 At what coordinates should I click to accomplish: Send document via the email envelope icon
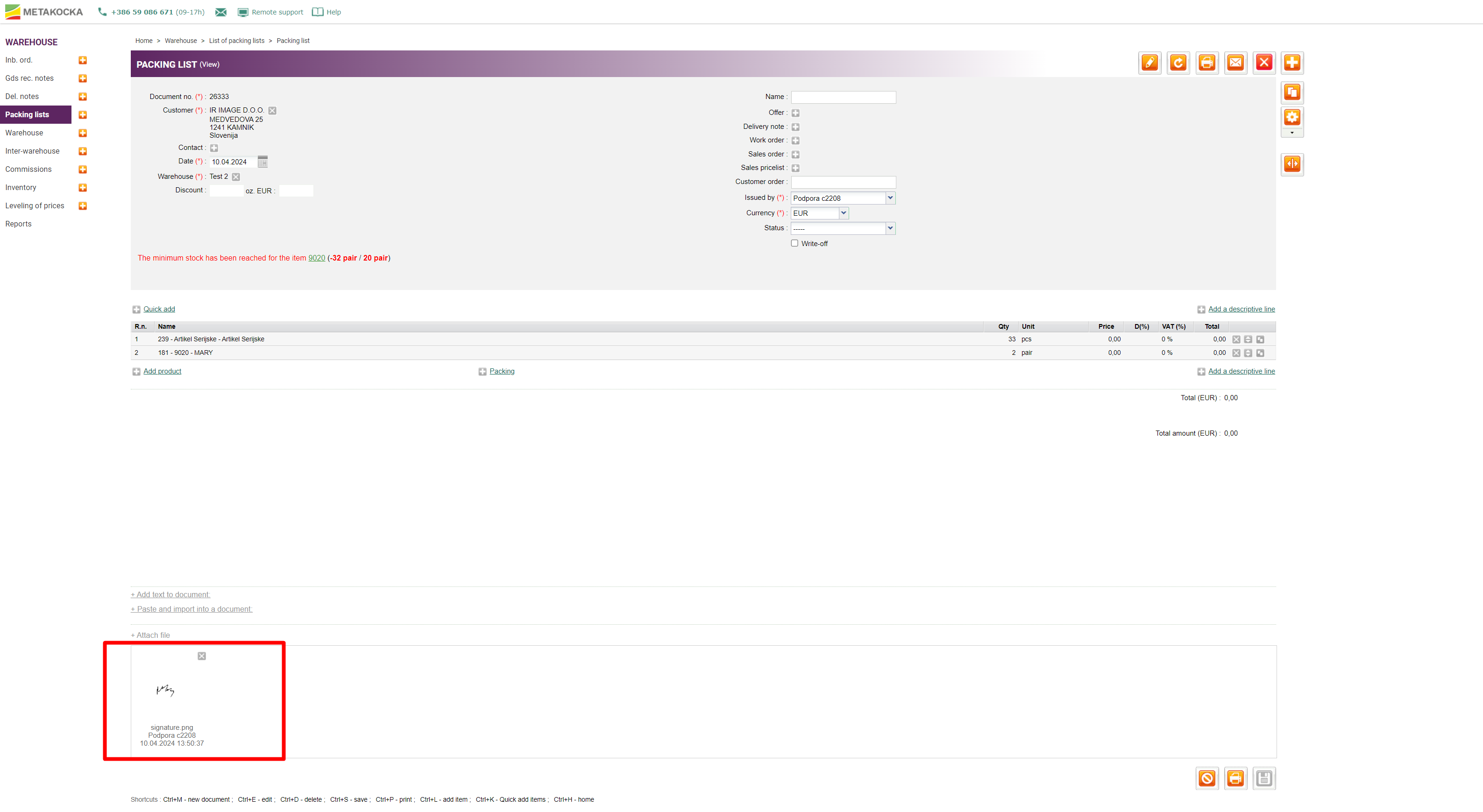(1235, 63)
